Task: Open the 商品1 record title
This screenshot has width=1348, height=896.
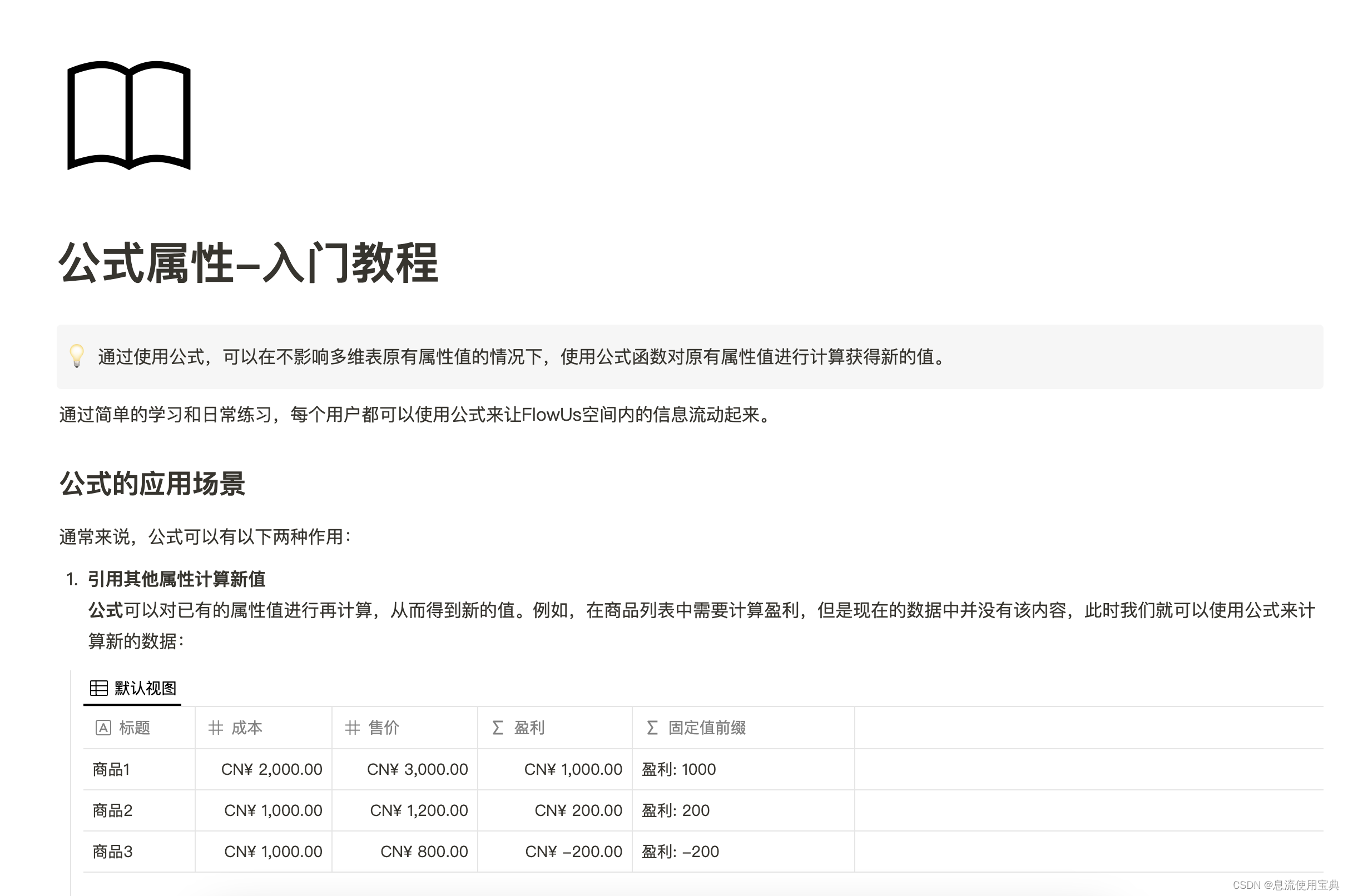Action: point(112,769)
